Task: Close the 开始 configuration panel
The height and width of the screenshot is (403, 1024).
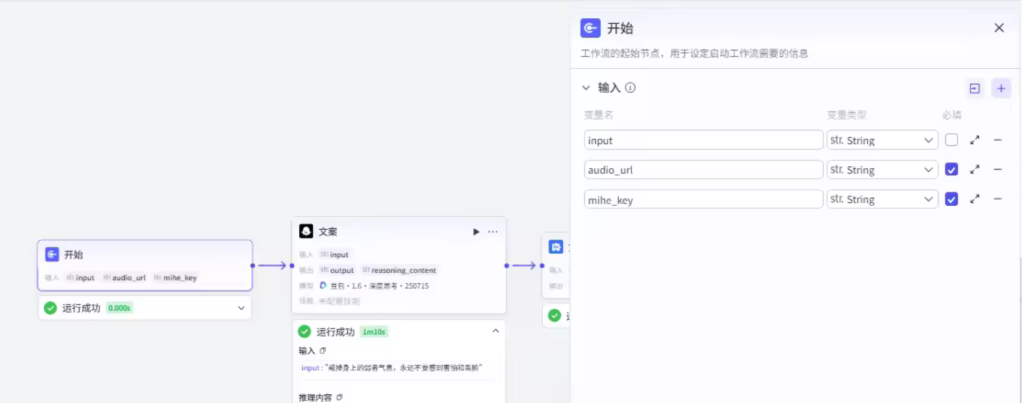Action: coord(999,28)
